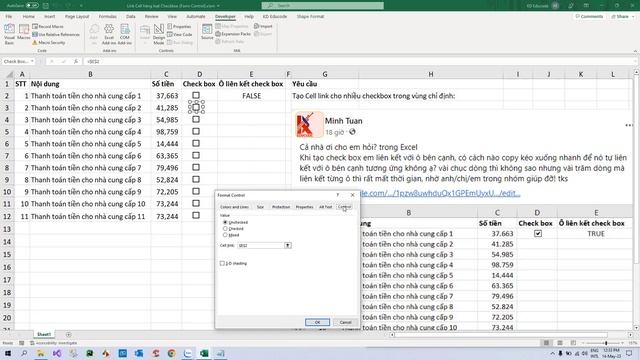Open XML Expansion Packs
This screenshot has width=640, height=360.
[x=233, y=34]
